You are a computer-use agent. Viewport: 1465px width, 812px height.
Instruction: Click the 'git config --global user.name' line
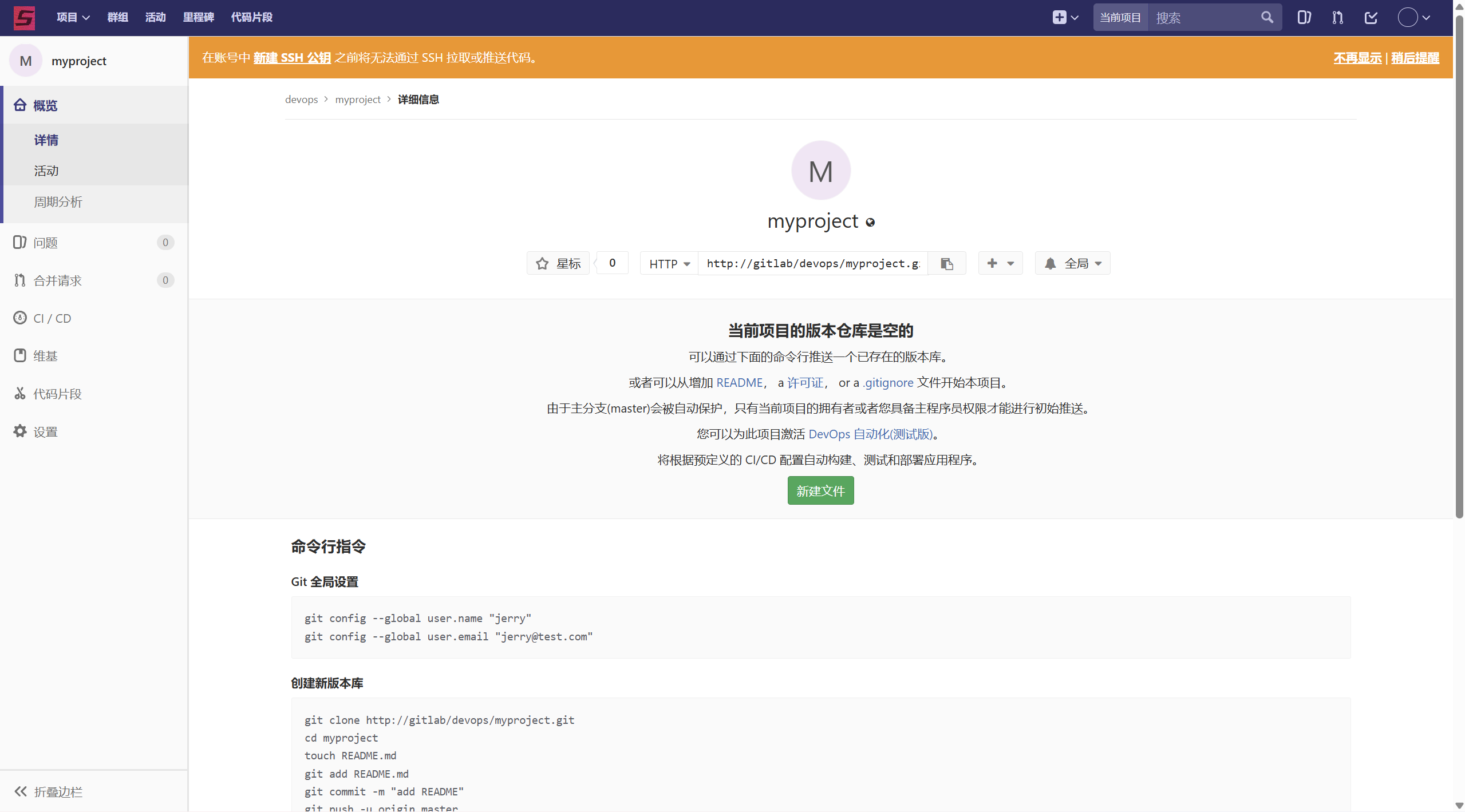(x=418, y=619)
